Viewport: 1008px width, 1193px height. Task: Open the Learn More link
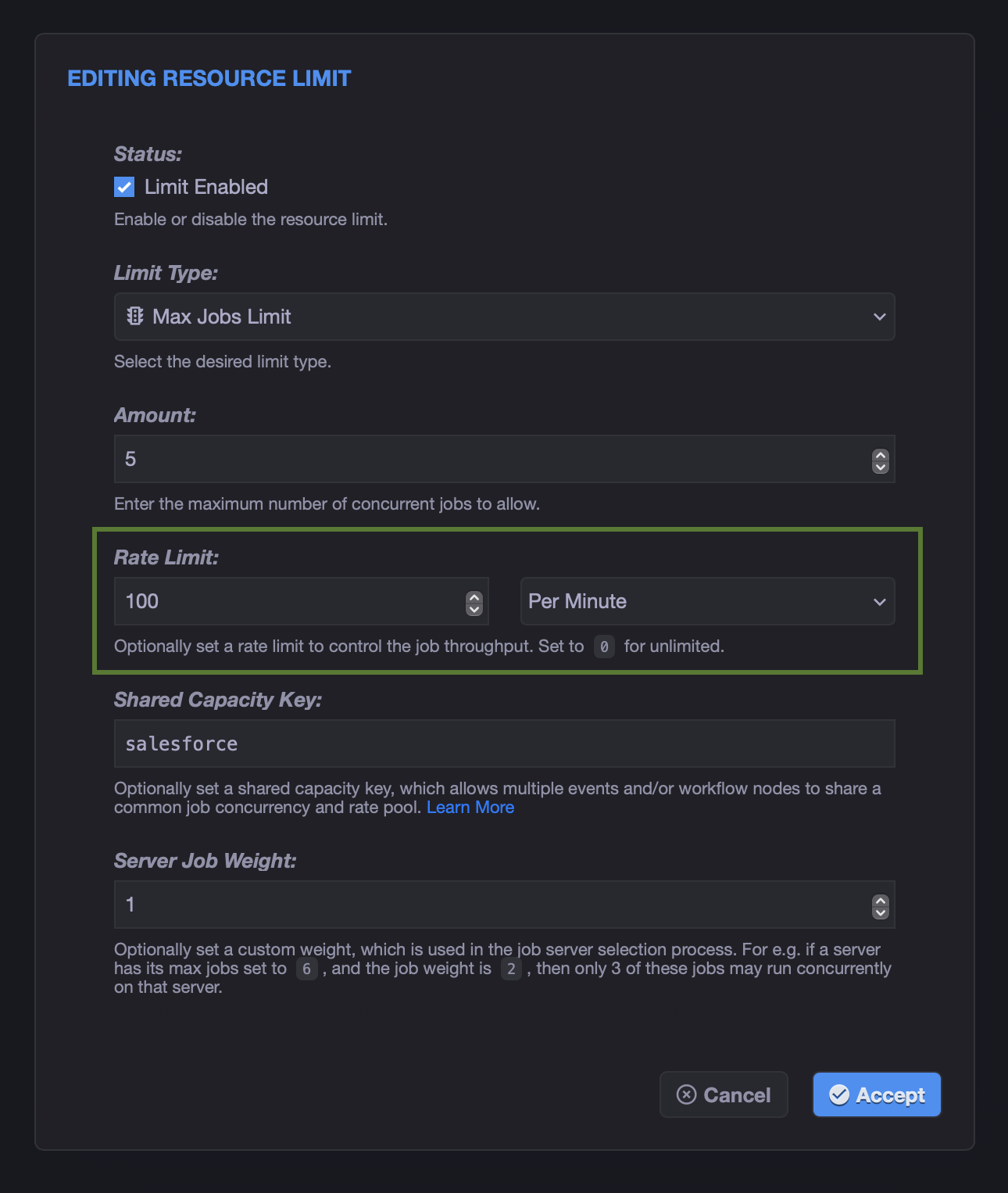470,807
